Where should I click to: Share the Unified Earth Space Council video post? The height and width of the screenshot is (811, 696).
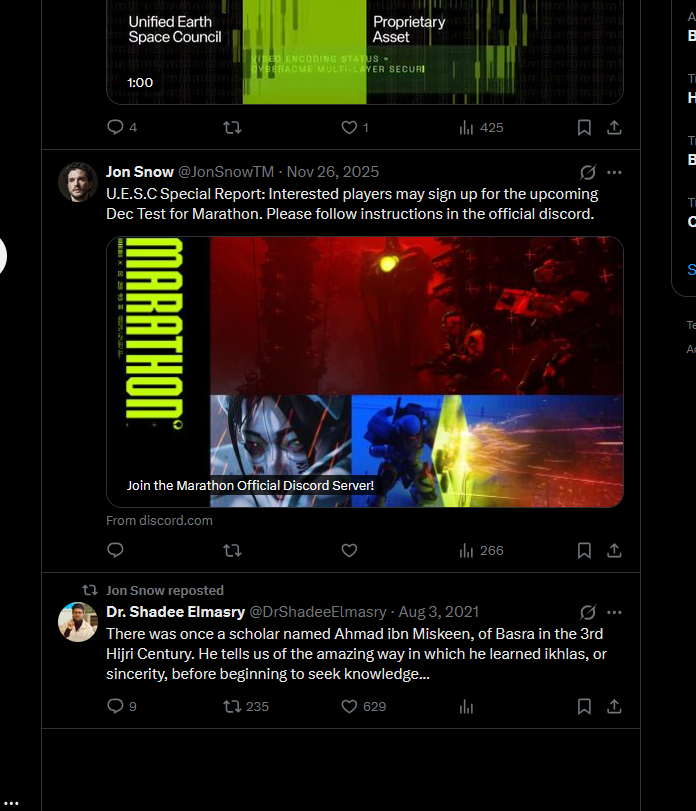614,127
